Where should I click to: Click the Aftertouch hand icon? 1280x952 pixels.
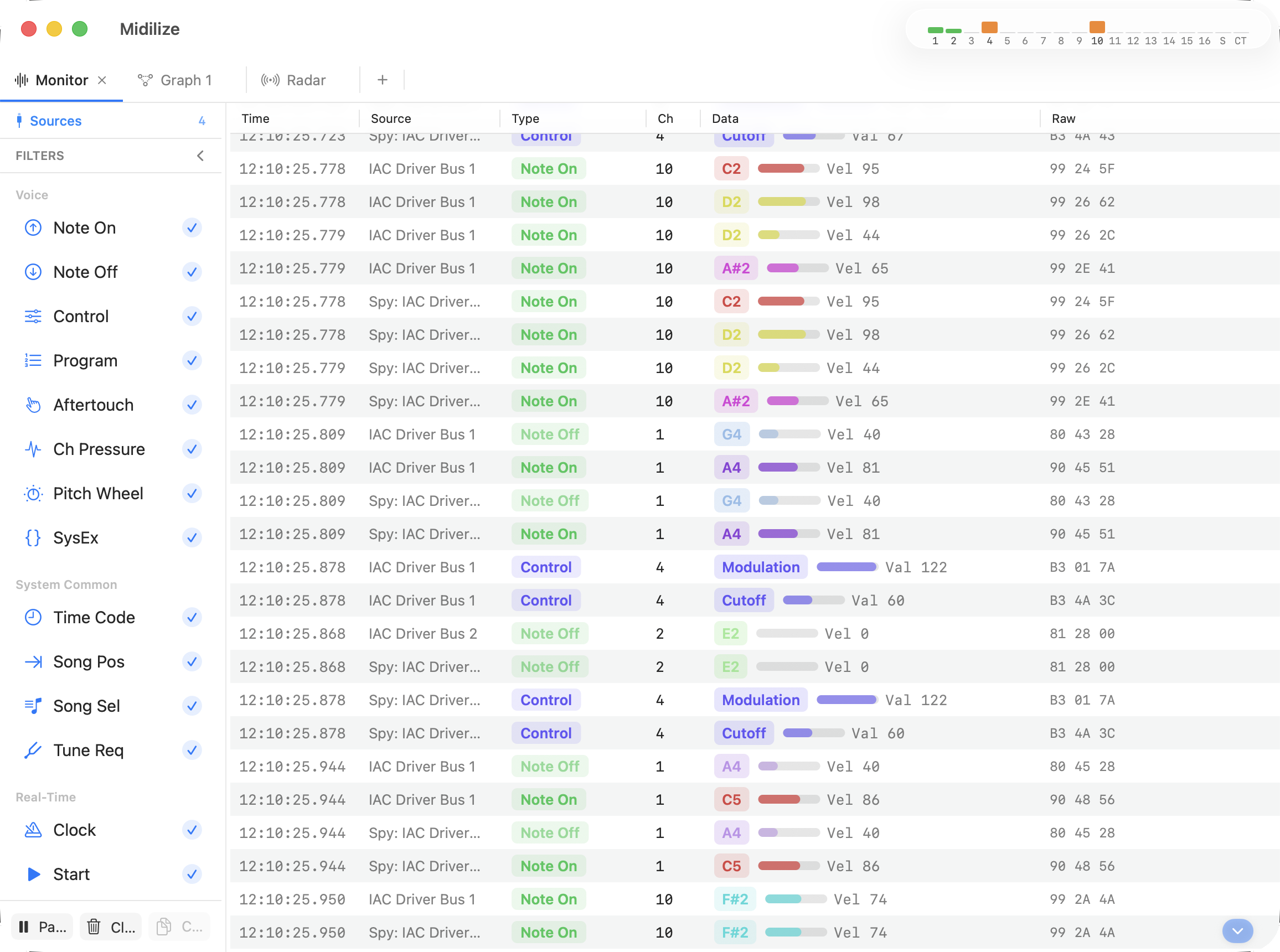pos(33,405)
